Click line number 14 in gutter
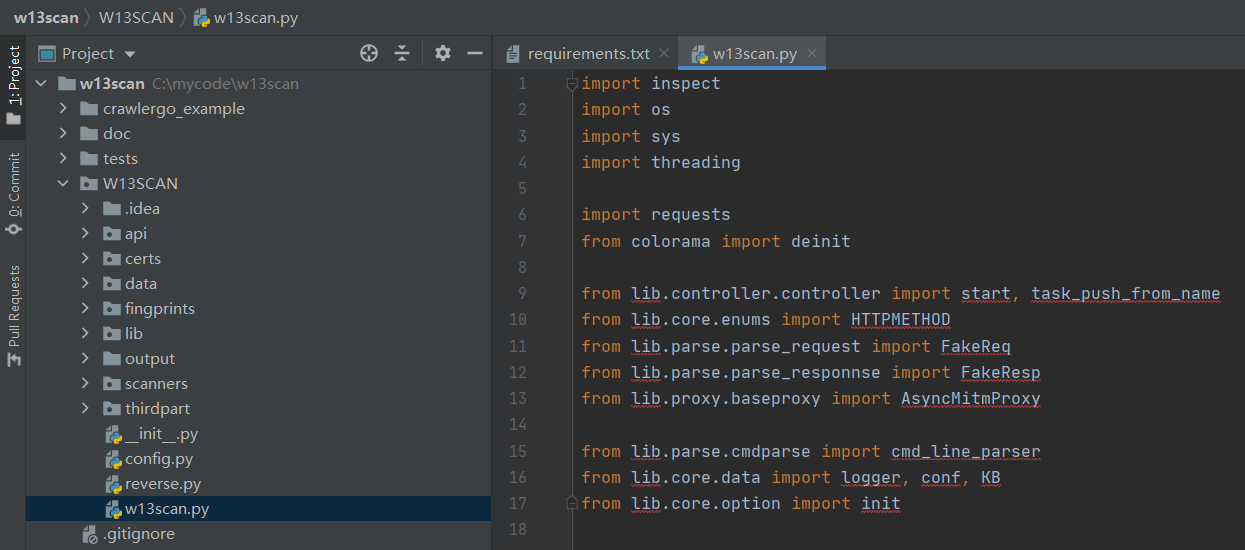 point(517,425)
